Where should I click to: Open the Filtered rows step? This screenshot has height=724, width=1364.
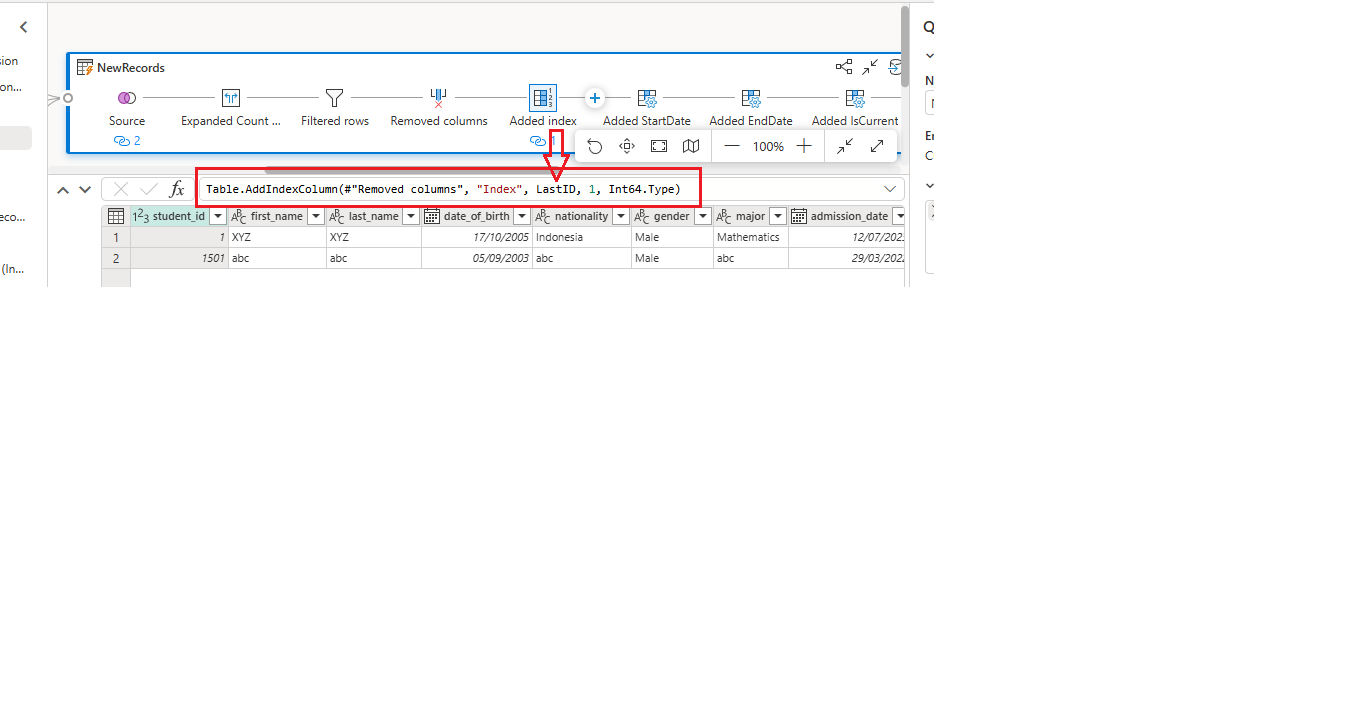pyautogui.click(x=335, y=98)
